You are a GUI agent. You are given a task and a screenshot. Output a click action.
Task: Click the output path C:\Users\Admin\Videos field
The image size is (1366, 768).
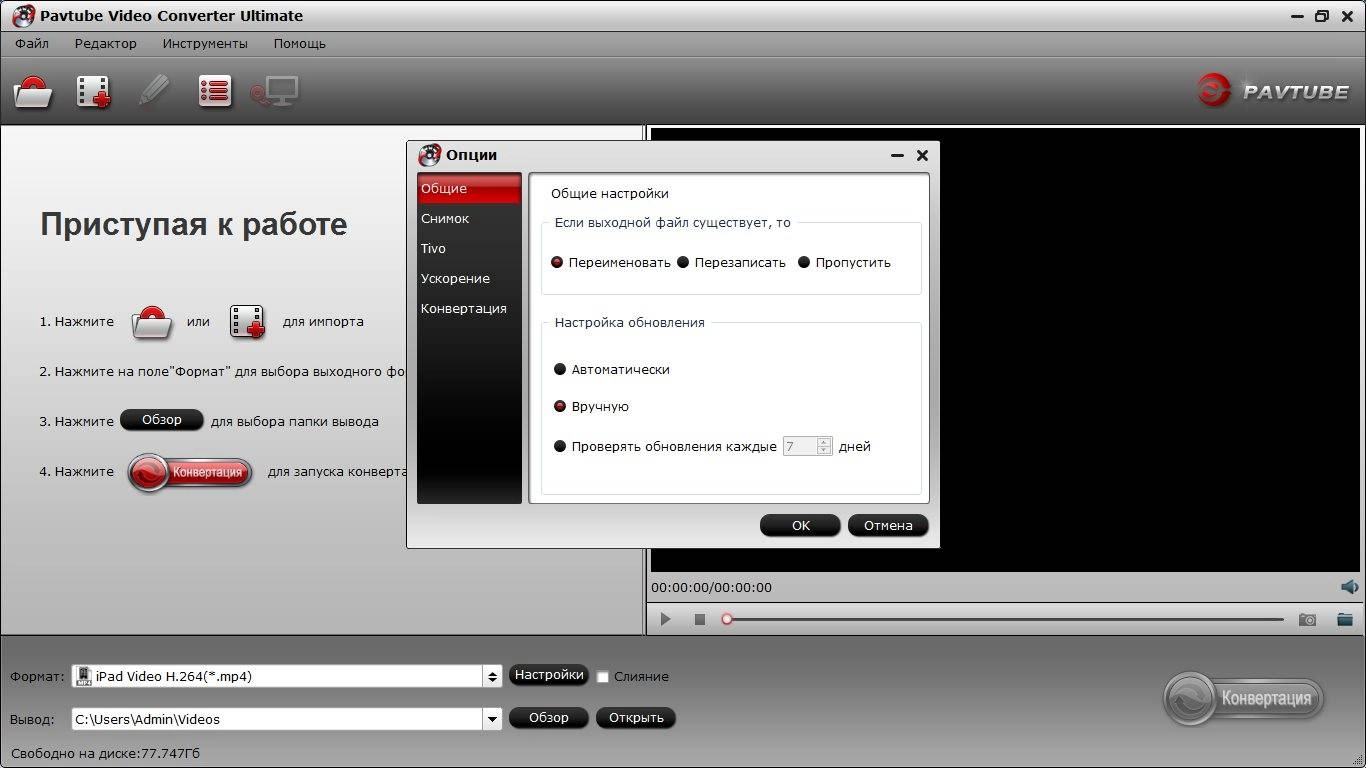(x=277, y=719)
